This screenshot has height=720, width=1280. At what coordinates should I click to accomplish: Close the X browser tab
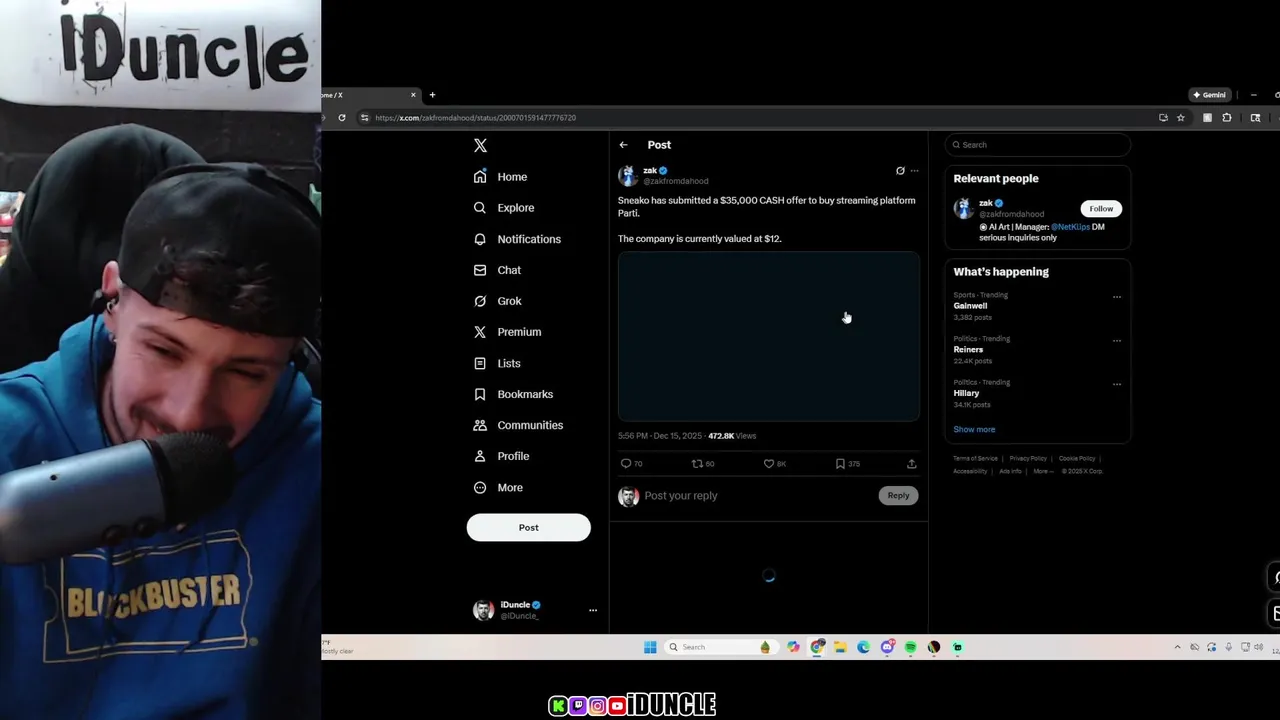[x=413, y=95]
